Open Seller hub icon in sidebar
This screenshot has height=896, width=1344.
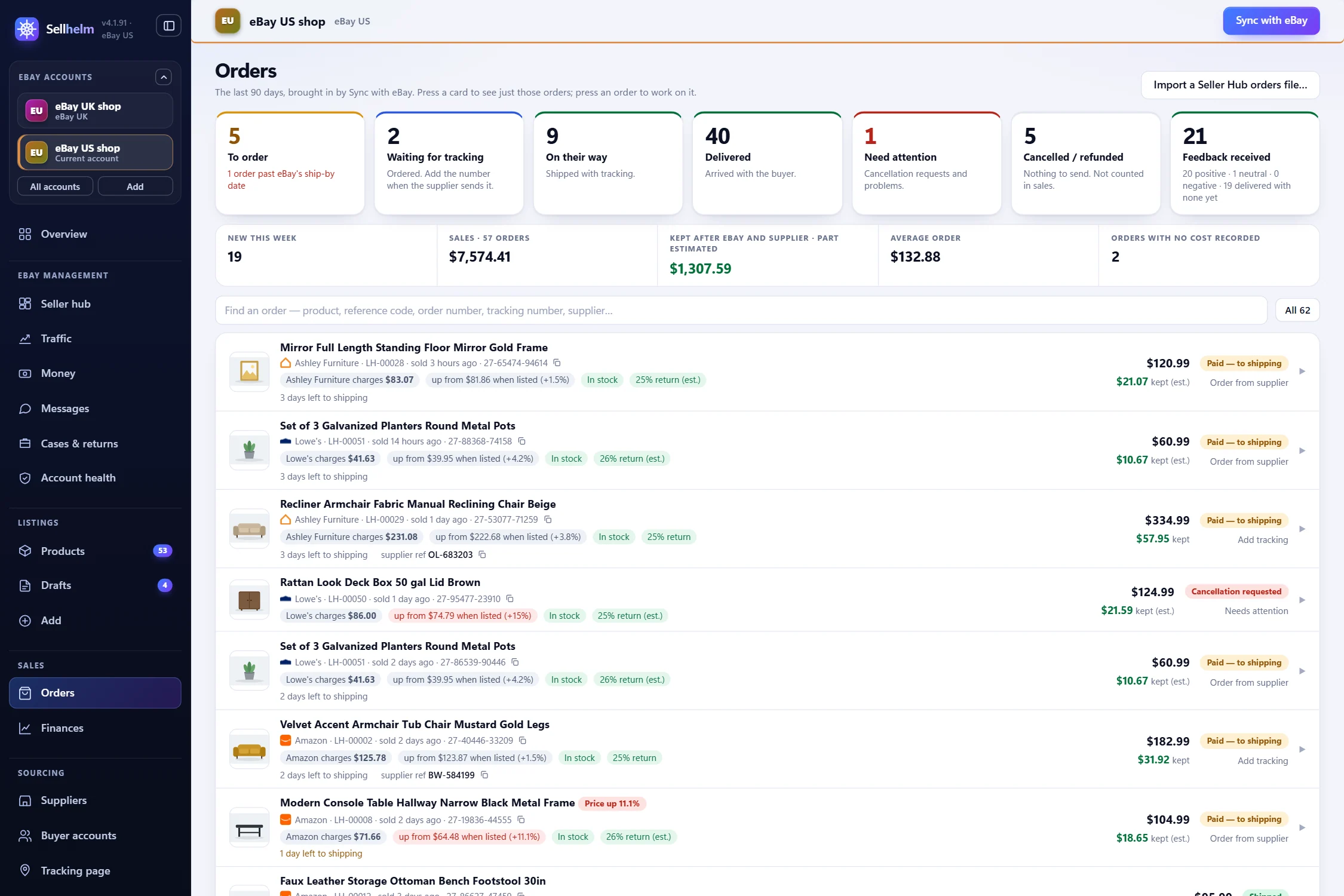tap(25, 304)
